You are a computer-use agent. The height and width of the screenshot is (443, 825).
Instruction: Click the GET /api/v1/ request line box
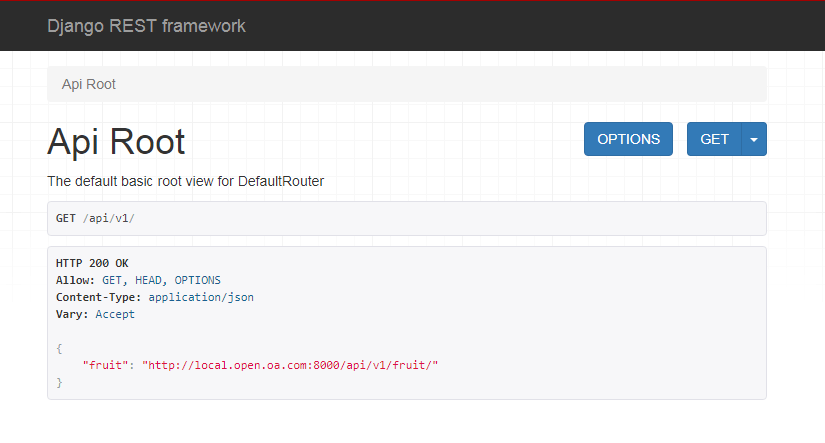click(x=407, y=218)
